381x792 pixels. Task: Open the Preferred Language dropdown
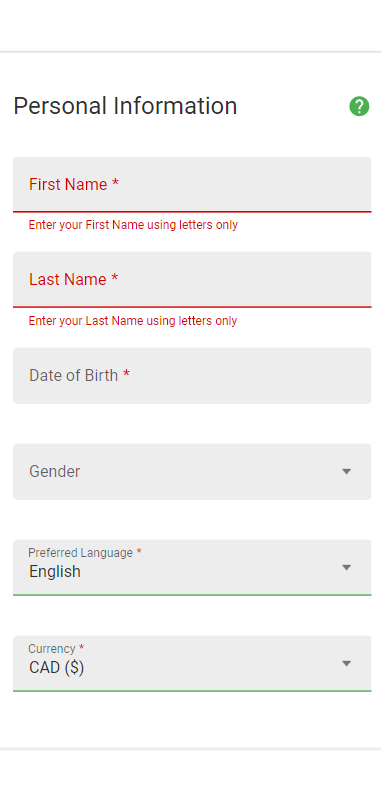(x=192, y=567)
